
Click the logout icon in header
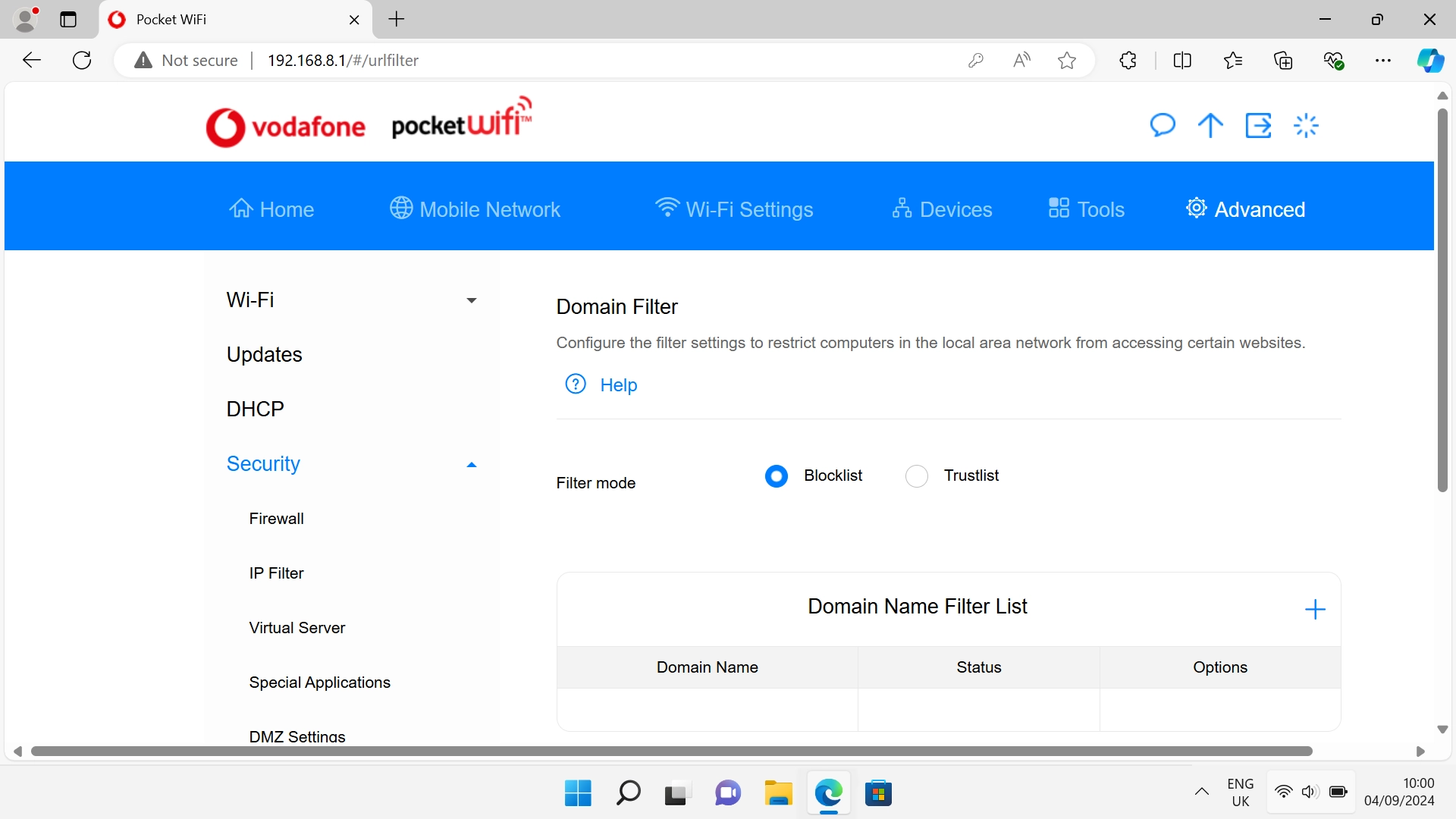[1258, 125]
